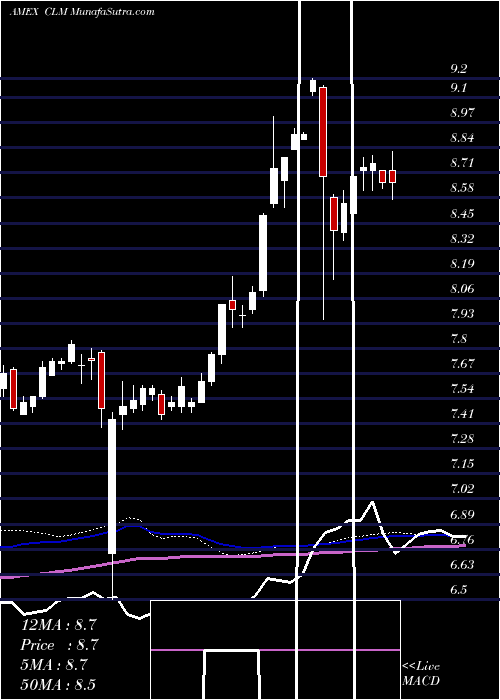Viewport: 500px width, 700px height.
Task: Click the 7.93 price axis label
Action: [462, 314]
